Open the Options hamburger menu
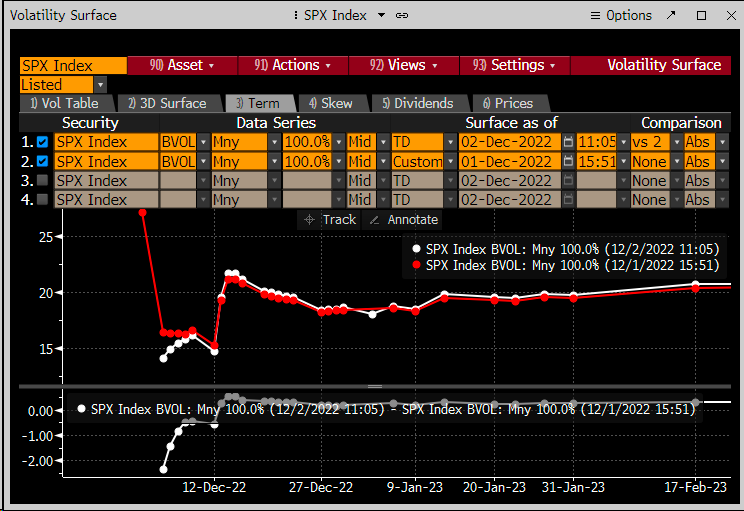The width and height of the screenshot is (744, 511). point(620,15)
